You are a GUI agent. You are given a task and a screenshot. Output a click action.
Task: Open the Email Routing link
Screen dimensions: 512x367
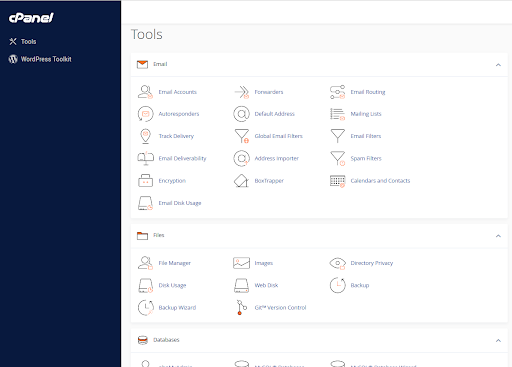368,92
